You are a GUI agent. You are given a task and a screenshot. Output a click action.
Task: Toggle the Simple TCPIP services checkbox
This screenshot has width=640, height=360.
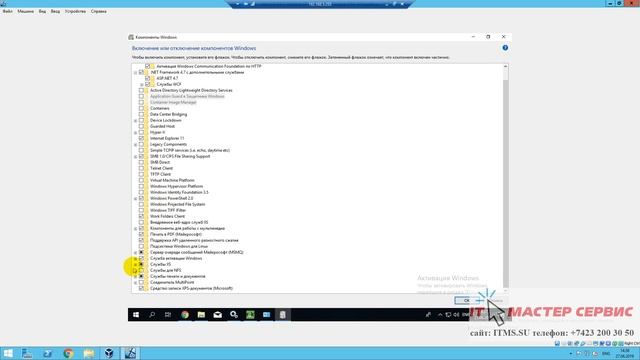point(141,150)
